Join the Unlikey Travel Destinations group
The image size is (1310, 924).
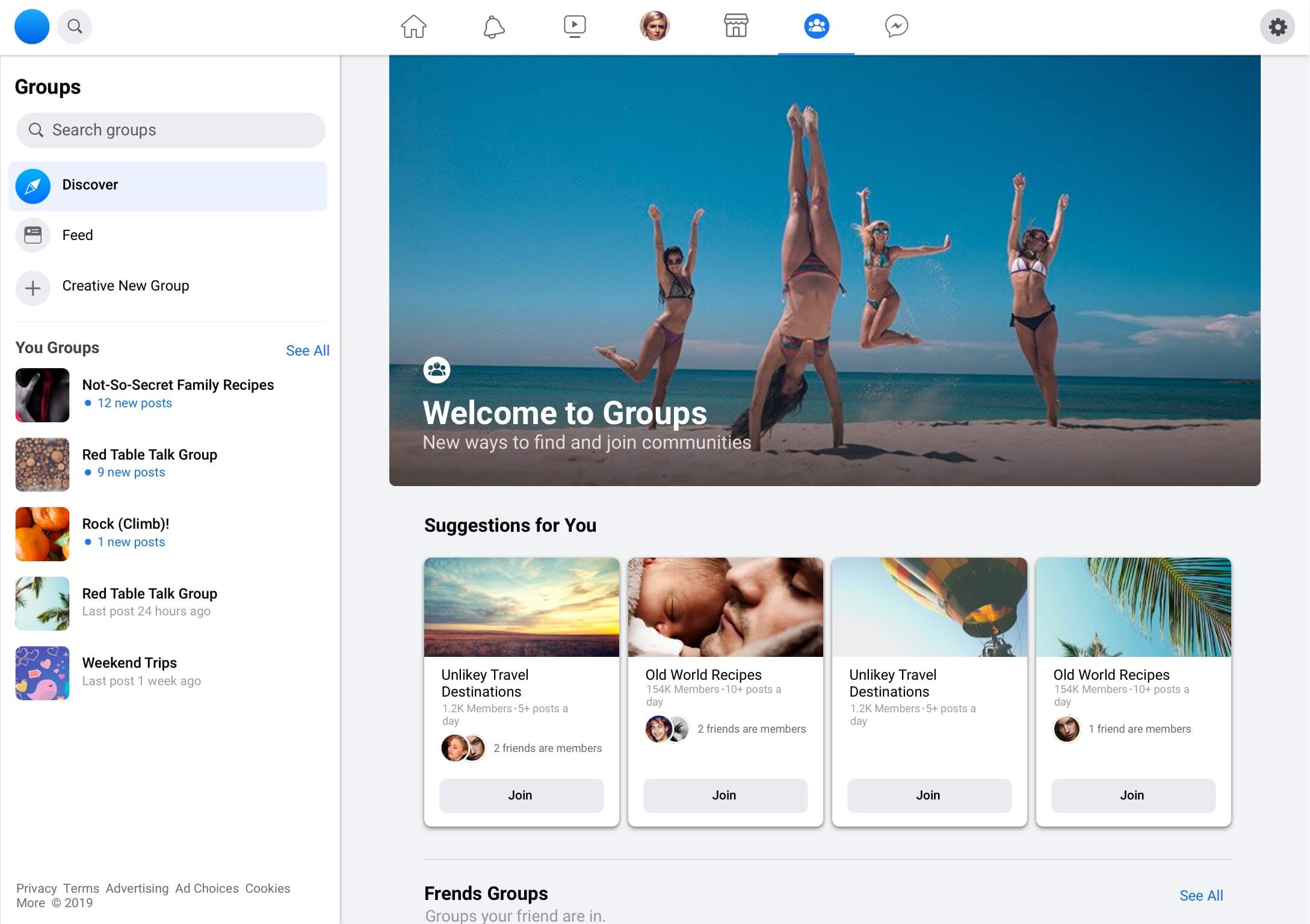coord(521,795)
